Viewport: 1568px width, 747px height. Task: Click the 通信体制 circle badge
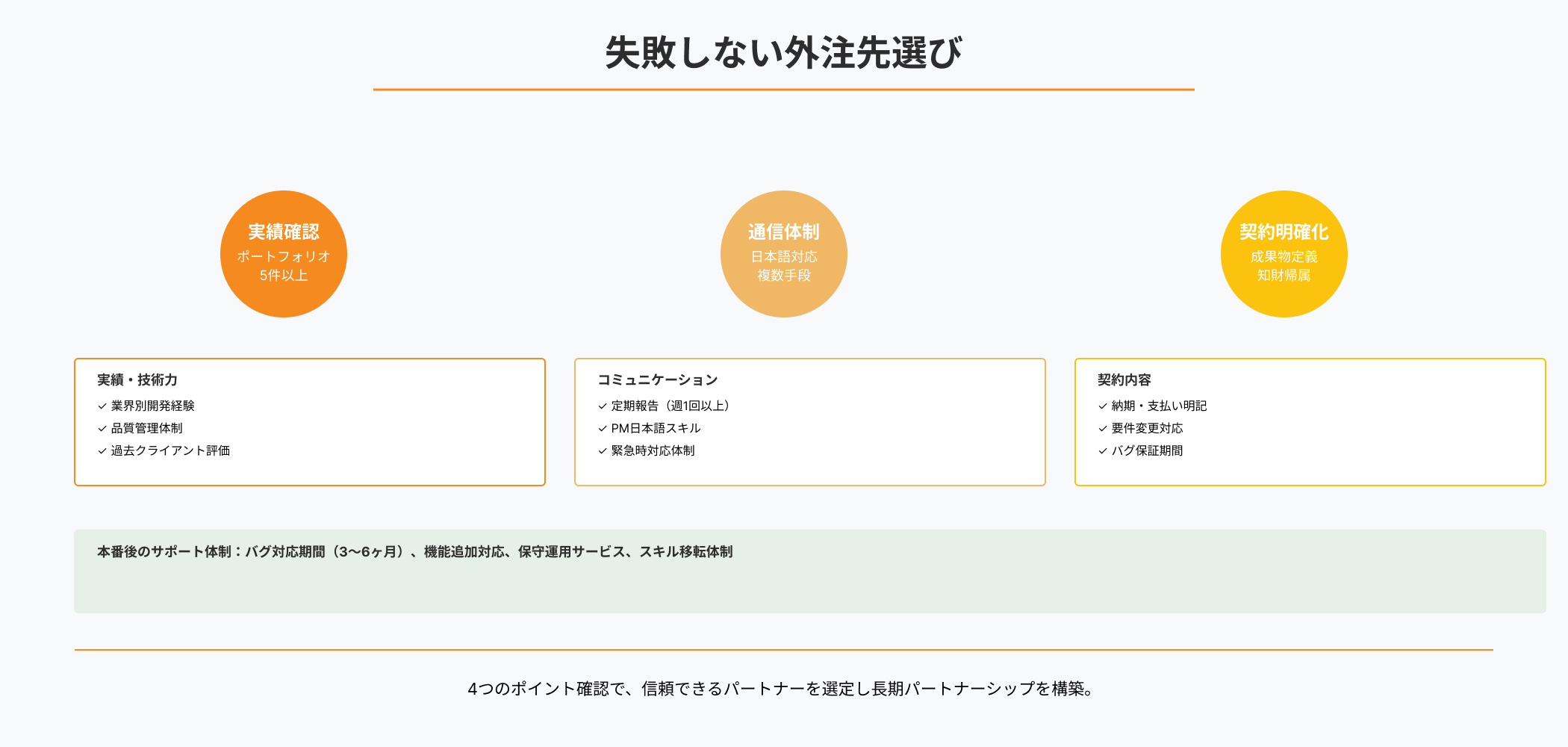784,254
